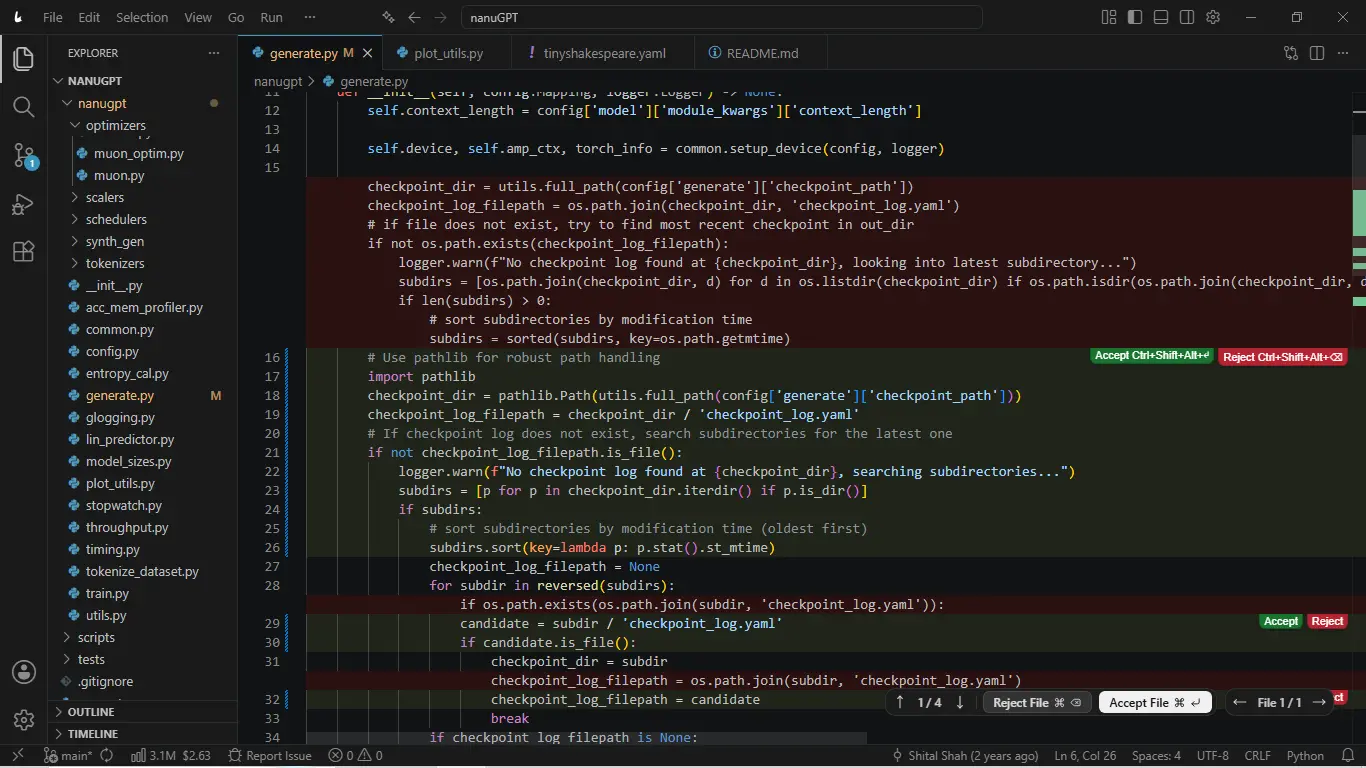Click the CRLF end-of-line indicator
Viewport: 1366px width, 768px height.
click(x=1258, y=755)
